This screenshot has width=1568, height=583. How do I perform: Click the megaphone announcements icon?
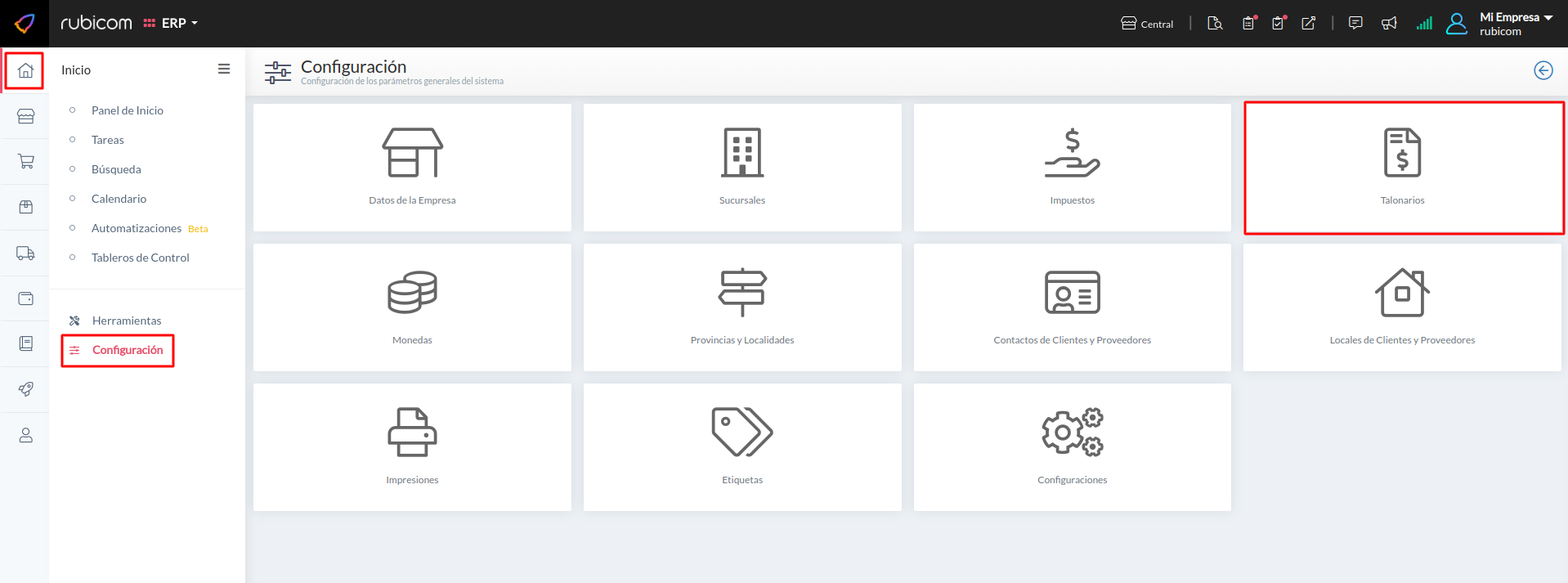pyautogui.click(x=1389, y=24)
